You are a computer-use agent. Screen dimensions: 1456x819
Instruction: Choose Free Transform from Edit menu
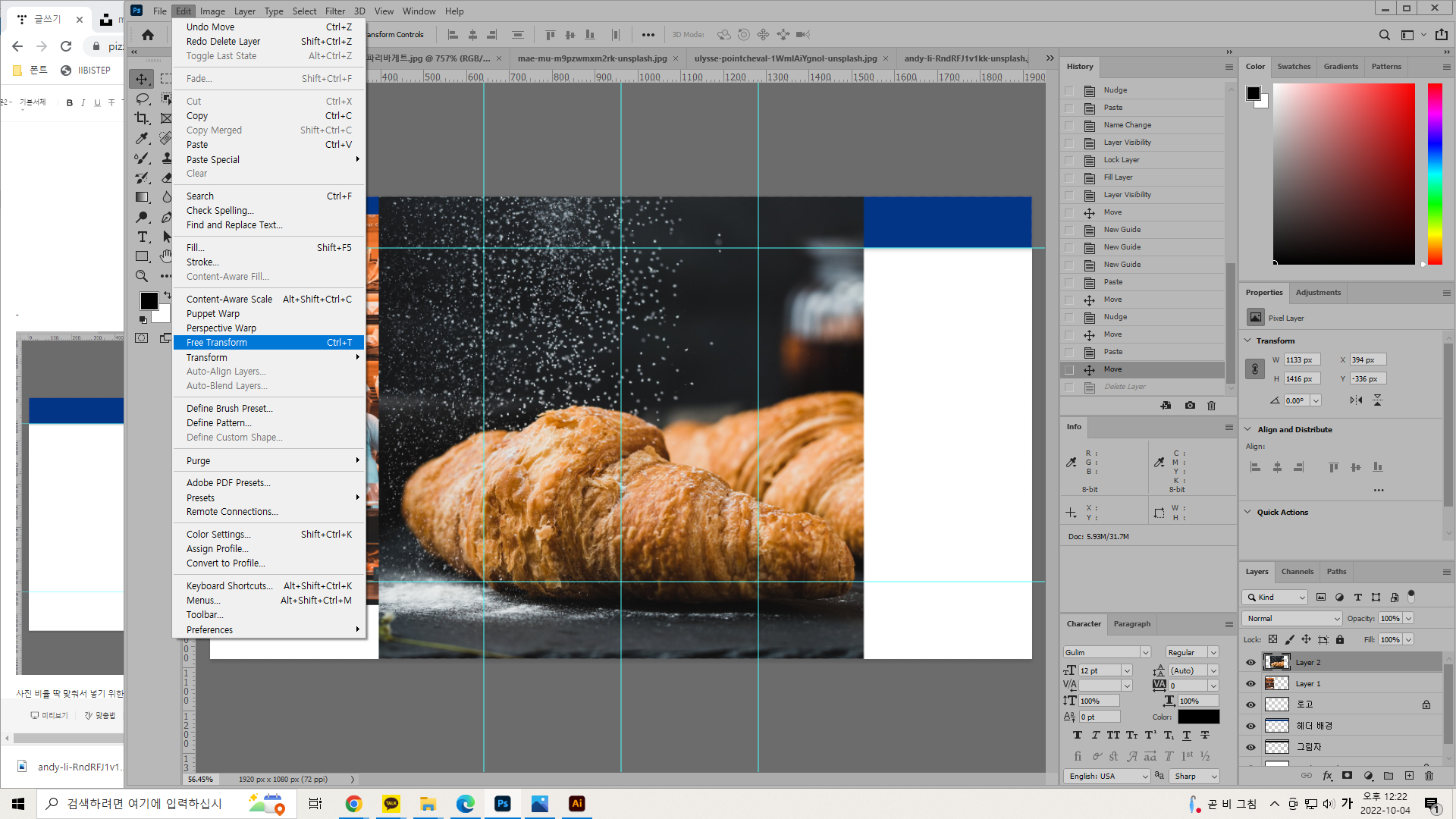269,343
